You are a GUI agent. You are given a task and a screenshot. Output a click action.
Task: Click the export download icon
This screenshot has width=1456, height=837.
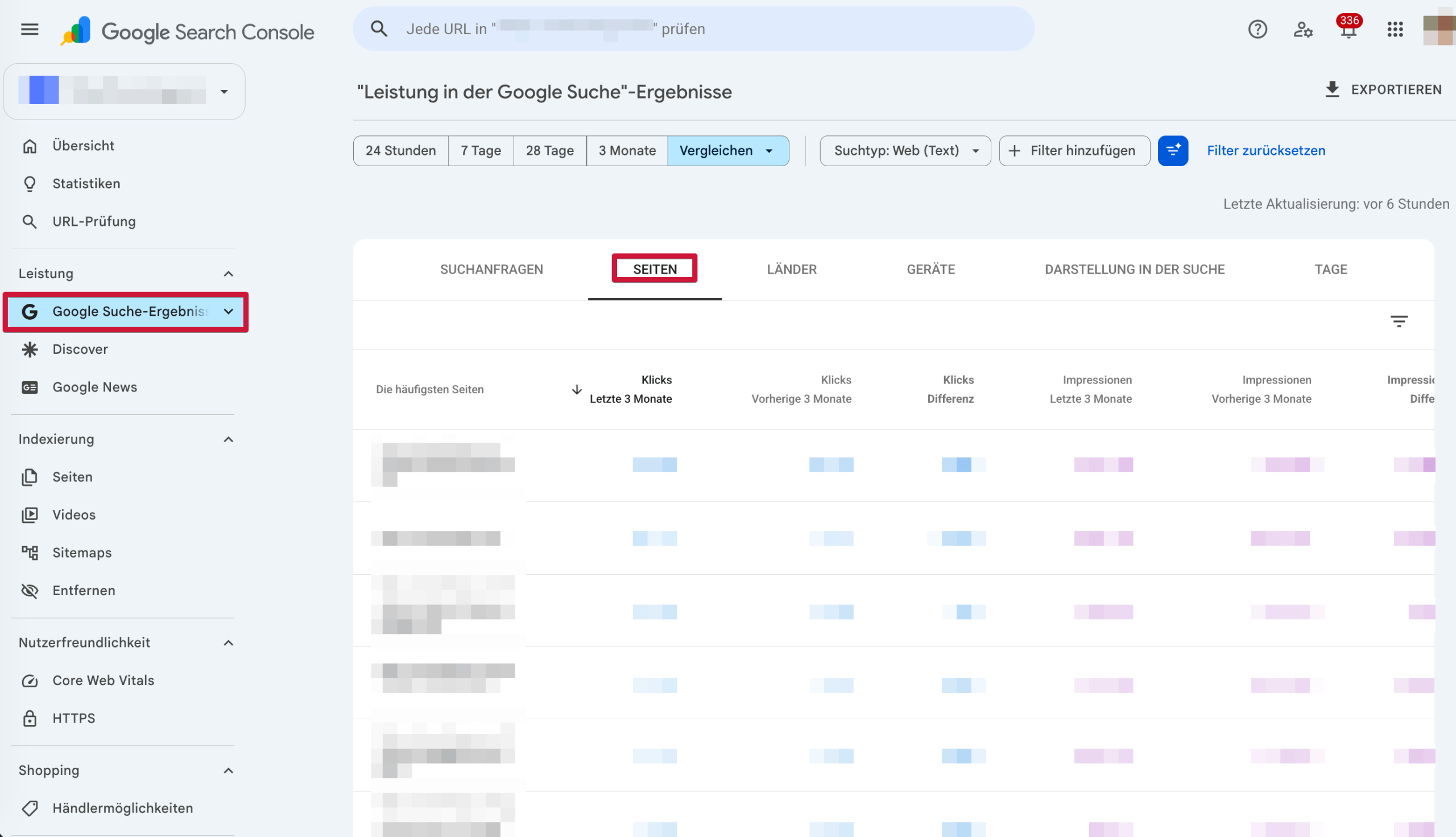(x=1332, y=90)
